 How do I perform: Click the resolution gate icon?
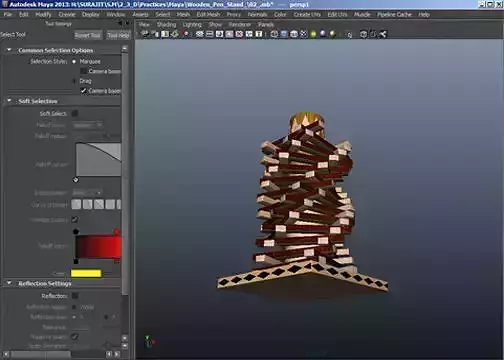pyautogui.click(x=219, y=34)
